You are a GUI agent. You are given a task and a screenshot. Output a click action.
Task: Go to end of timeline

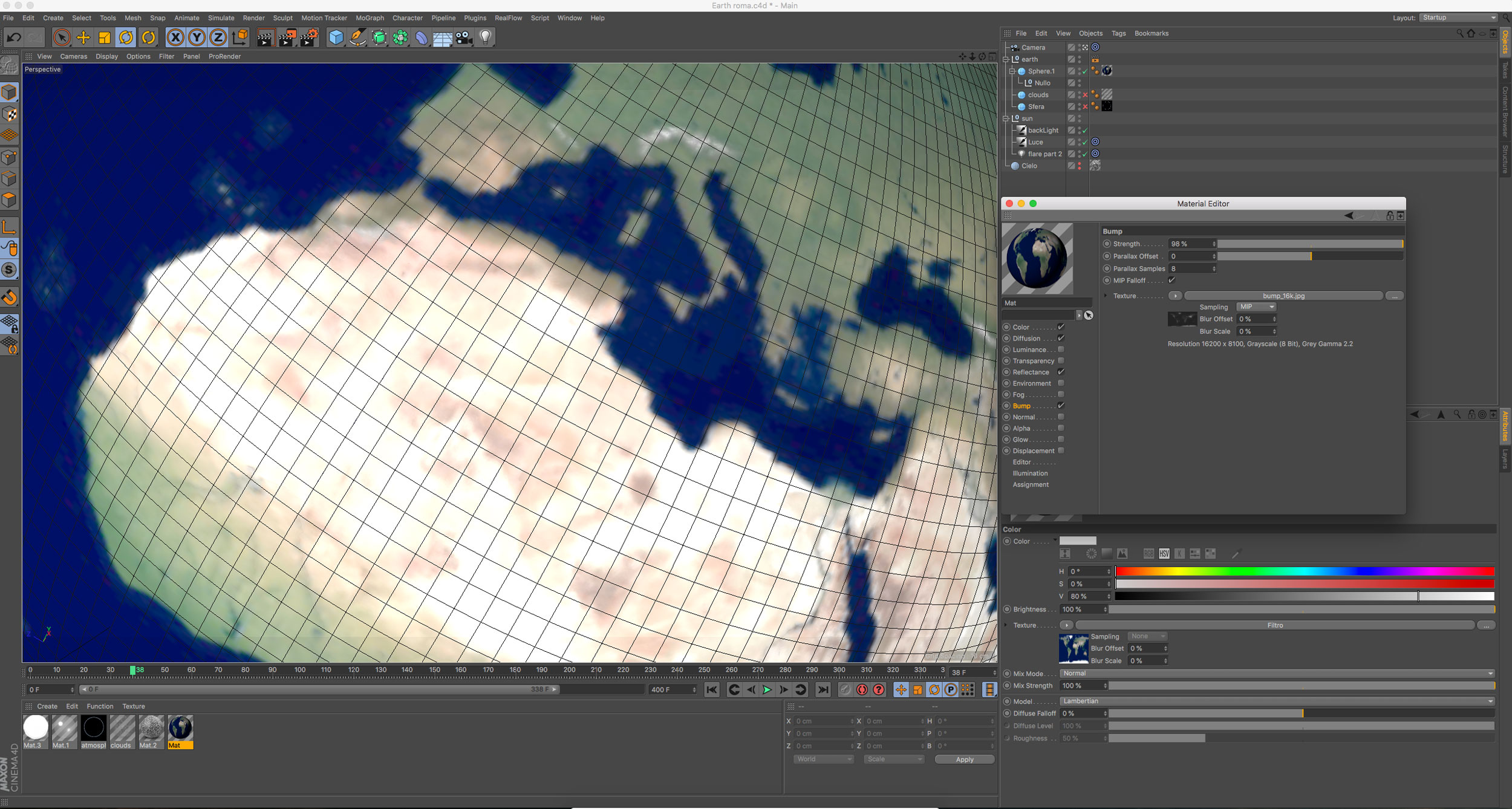pyautogui.click(x=823, y=689)
